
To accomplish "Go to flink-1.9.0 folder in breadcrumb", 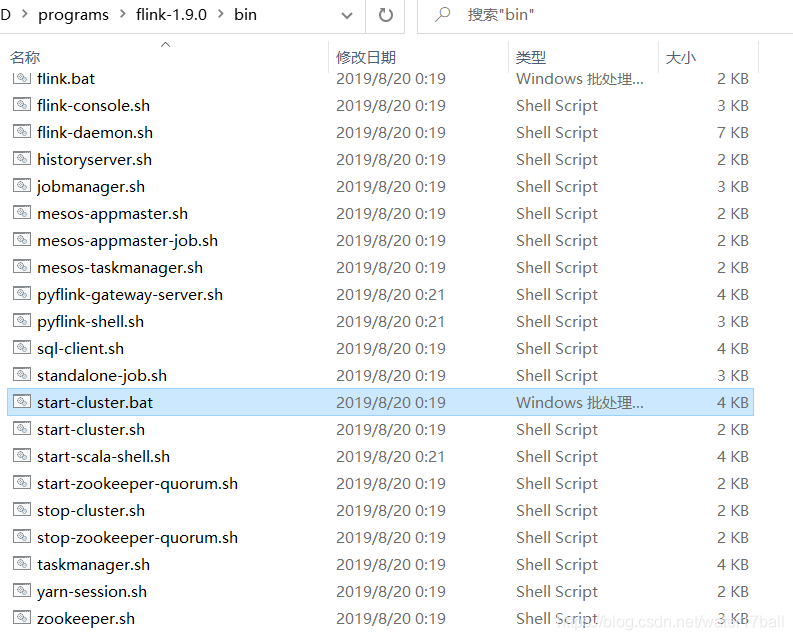I will pyautogui.click(x=171, y=15).
